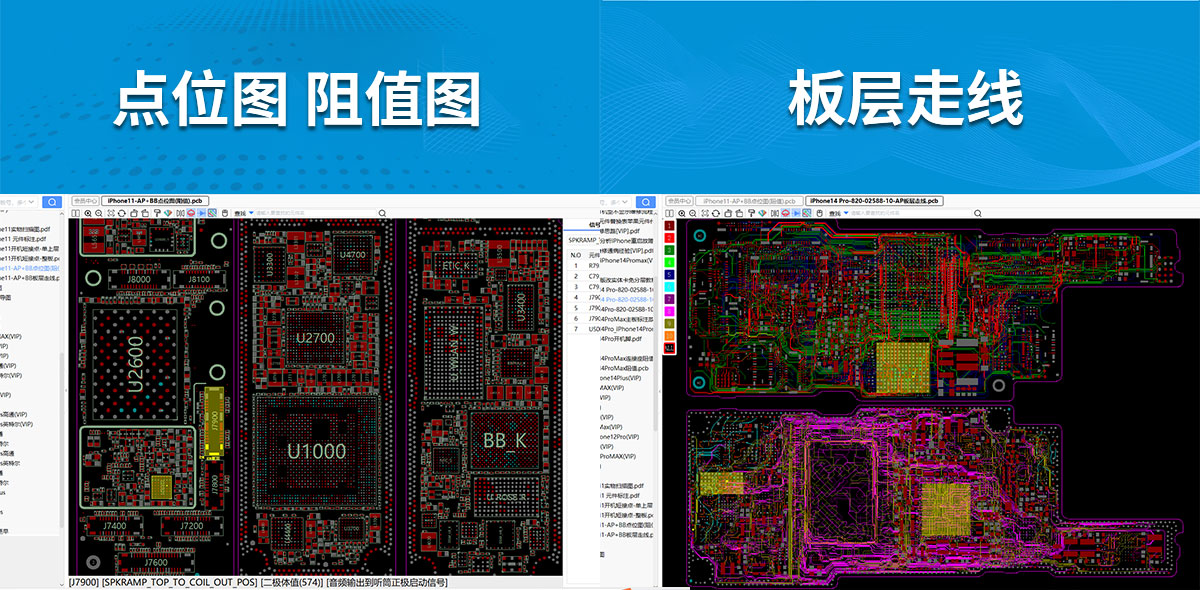1200x590 pixels.
Task: Open '4Pro开机卡.pdf' in middle file list
Action: pos(622,338)
